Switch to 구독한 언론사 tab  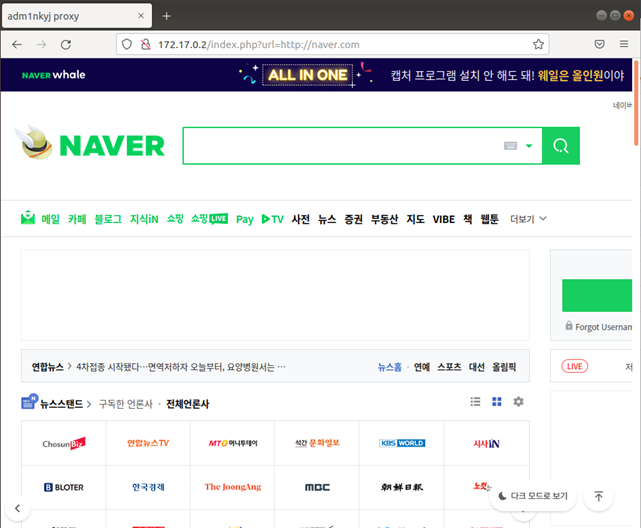click(x=126, y=404)
